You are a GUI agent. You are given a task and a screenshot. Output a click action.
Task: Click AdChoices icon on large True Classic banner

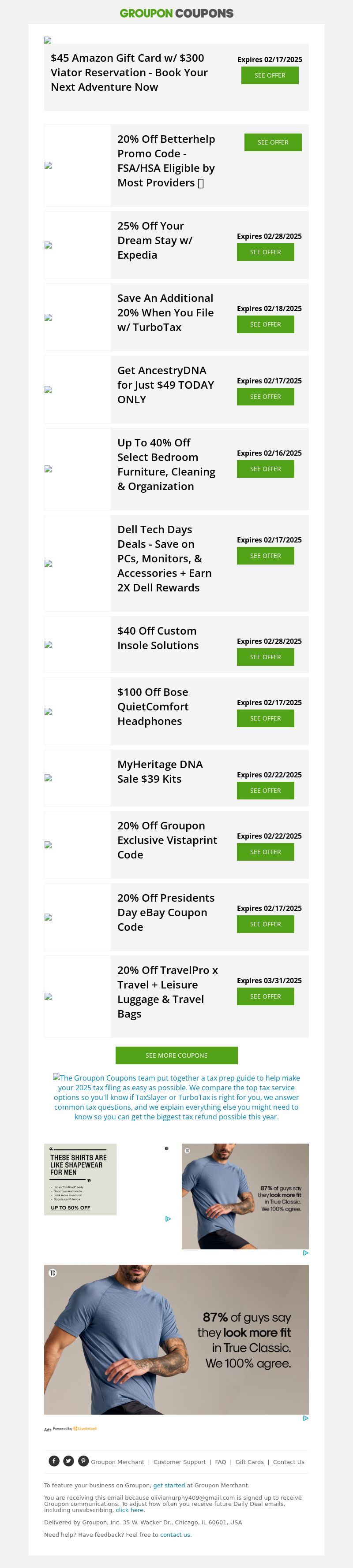pos(305,1418)
